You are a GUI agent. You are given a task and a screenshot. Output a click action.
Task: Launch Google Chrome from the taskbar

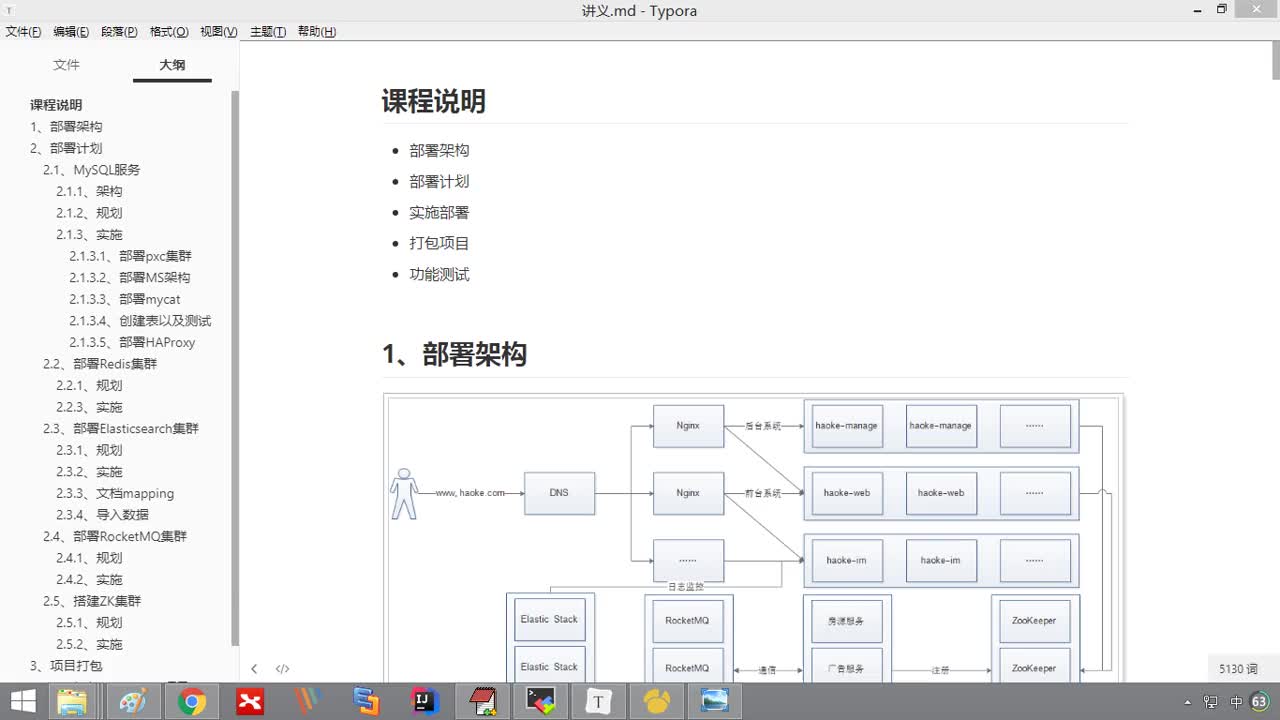[192, 702]
